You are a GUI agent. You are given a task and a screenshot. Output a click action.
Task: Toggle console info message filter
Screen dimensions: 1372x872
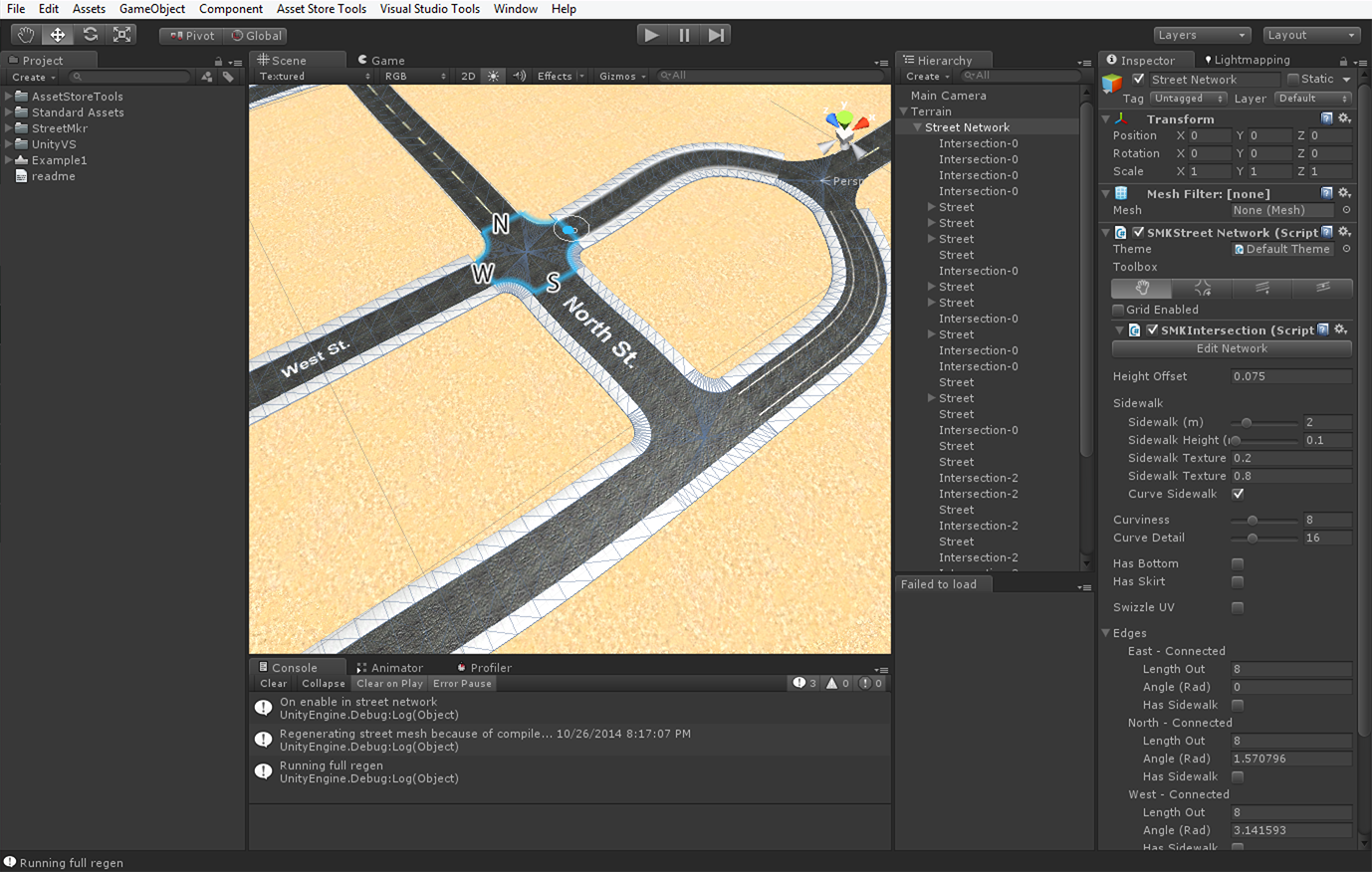(804, 684)
